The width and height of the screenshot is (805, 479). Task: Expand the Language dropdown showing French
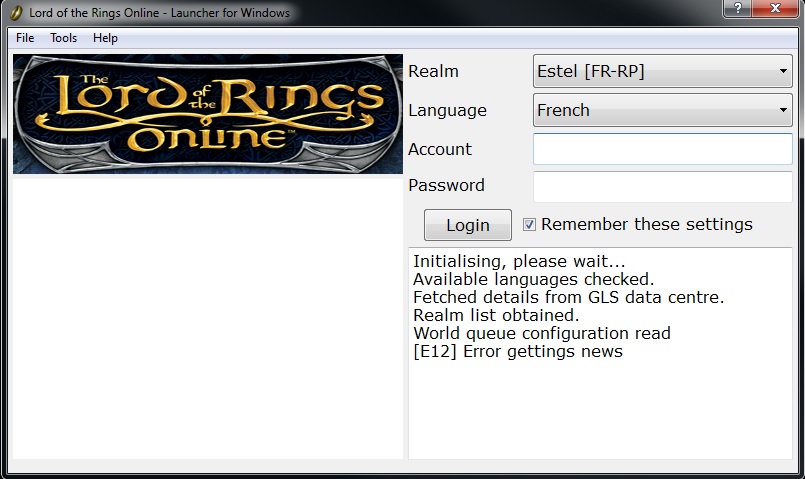coord(663,110)
